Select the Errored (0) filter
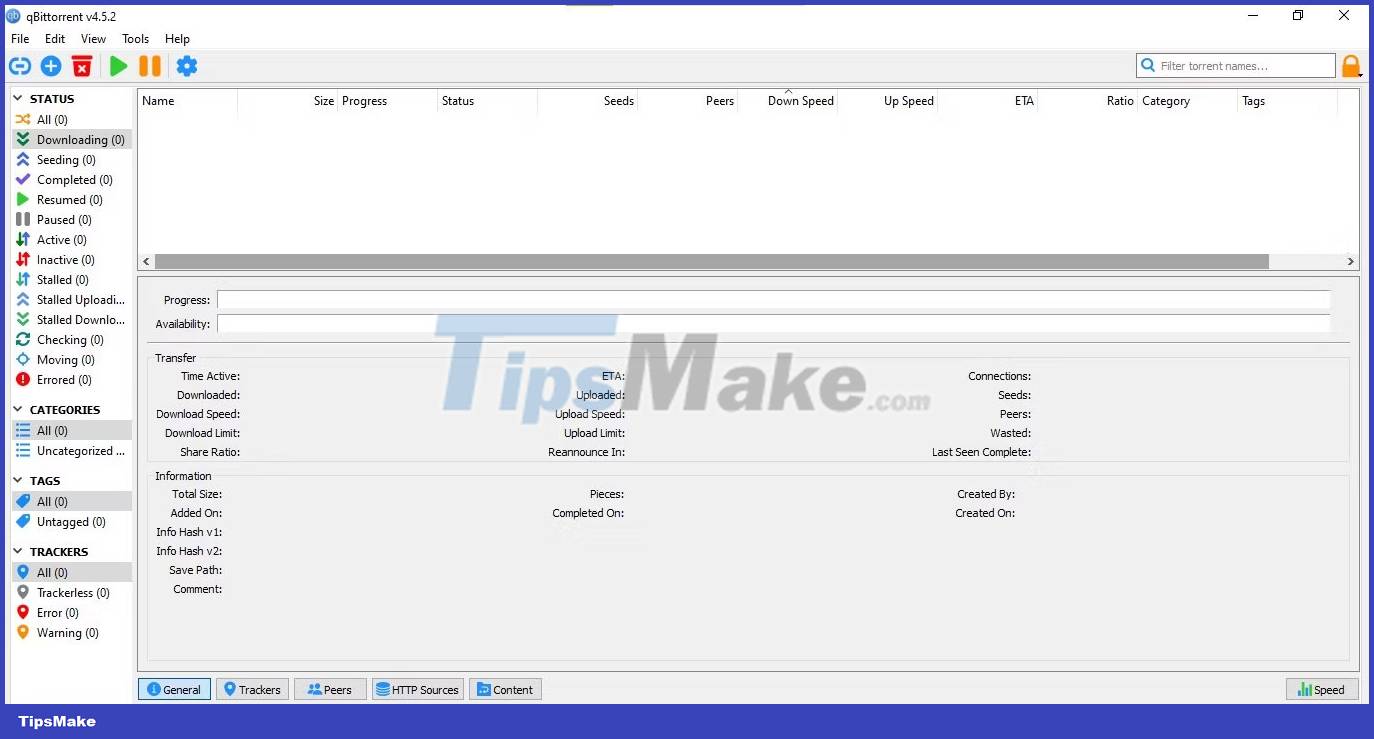Viewport: 1374px width, 739px height. pos(71,379)
